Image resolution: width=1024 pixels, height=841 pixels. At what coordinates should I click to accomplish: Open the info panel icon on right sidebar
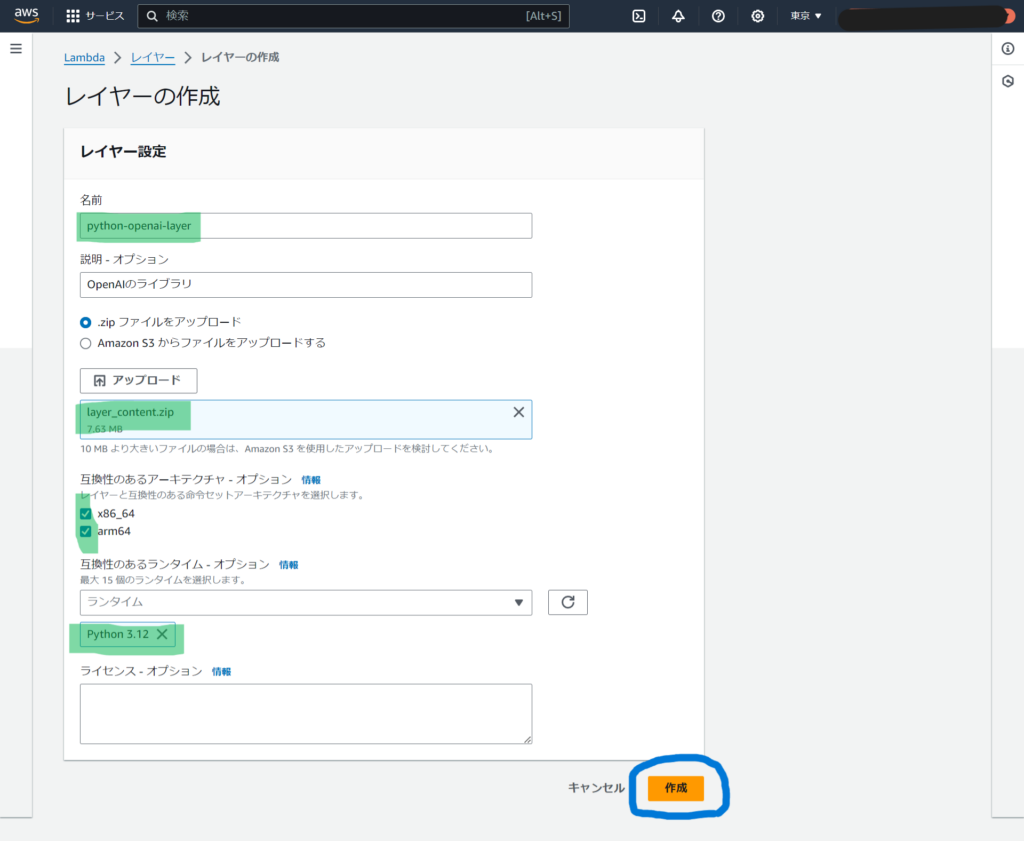point(1007,49)
